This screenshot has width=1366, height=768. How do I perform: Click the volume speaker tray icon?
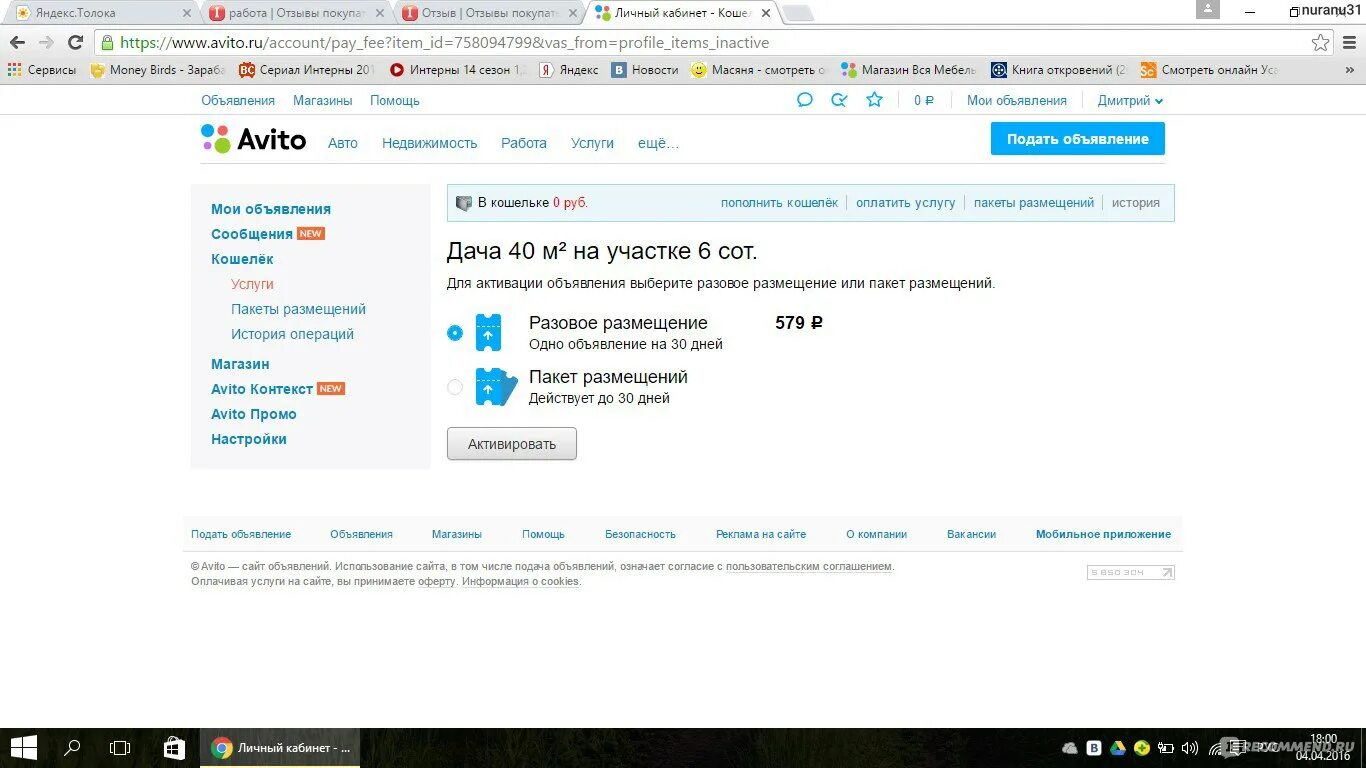(1190, 748)
